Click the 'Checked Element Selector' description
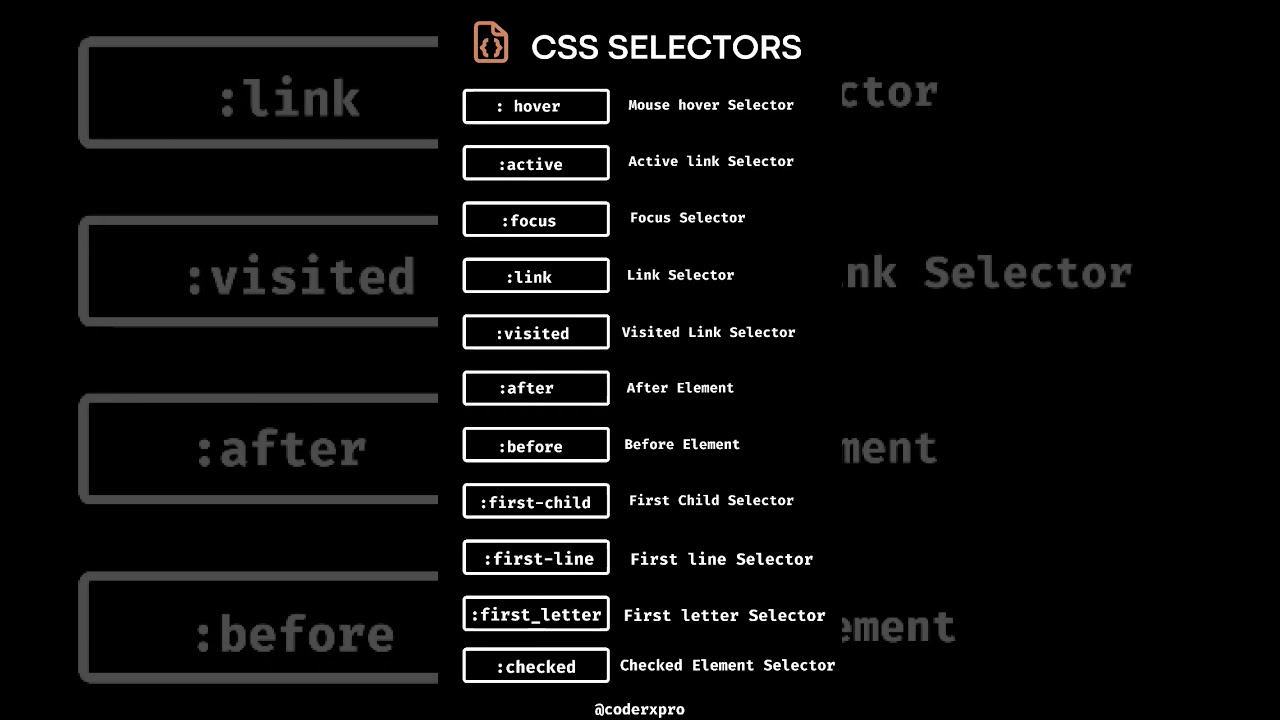Image resolution: width=1280 pixels, height=720 pixels. [727, 665]
